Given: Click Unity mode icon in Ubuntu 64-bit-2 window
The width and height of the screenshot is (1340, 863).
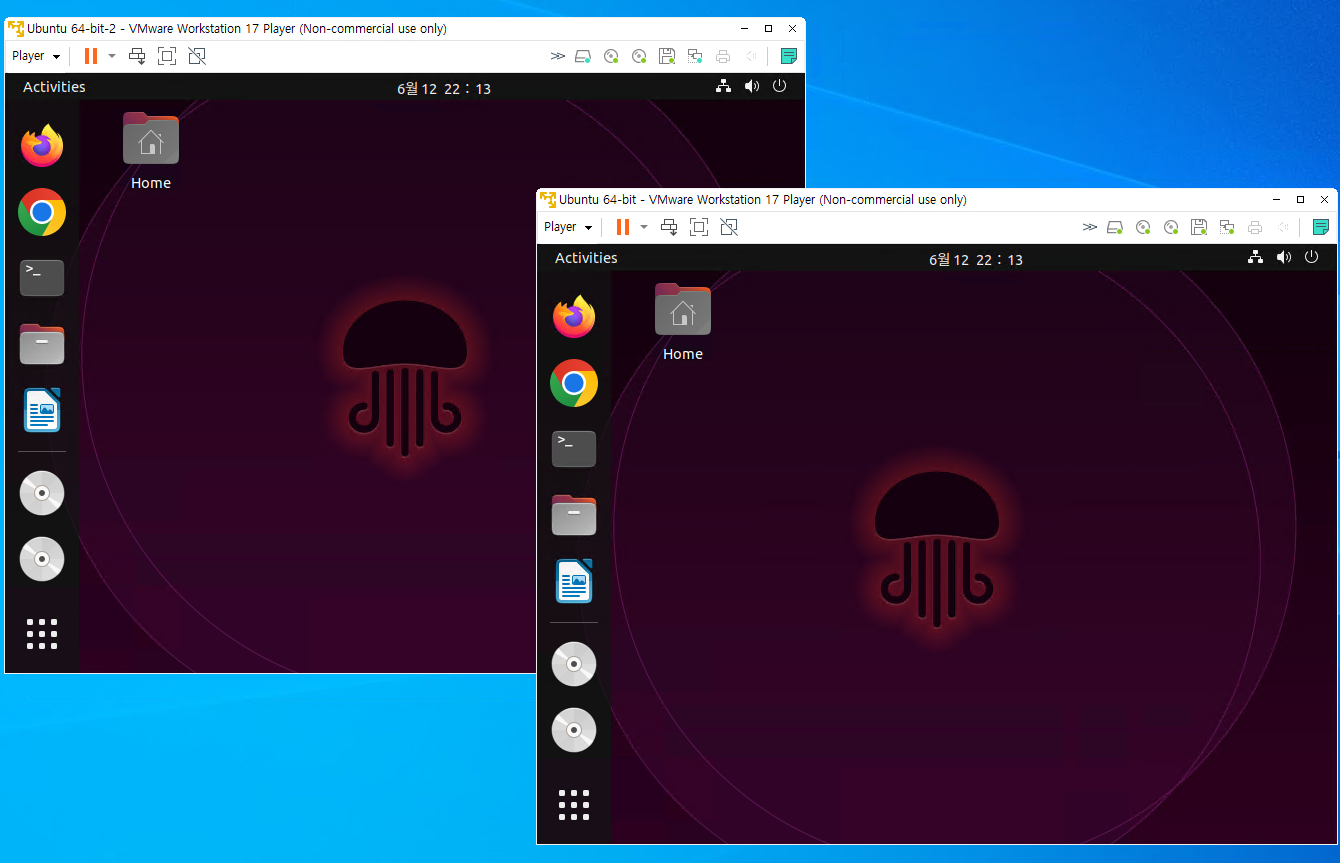Looking at the screenshot, I should click(x=197, y=56).
